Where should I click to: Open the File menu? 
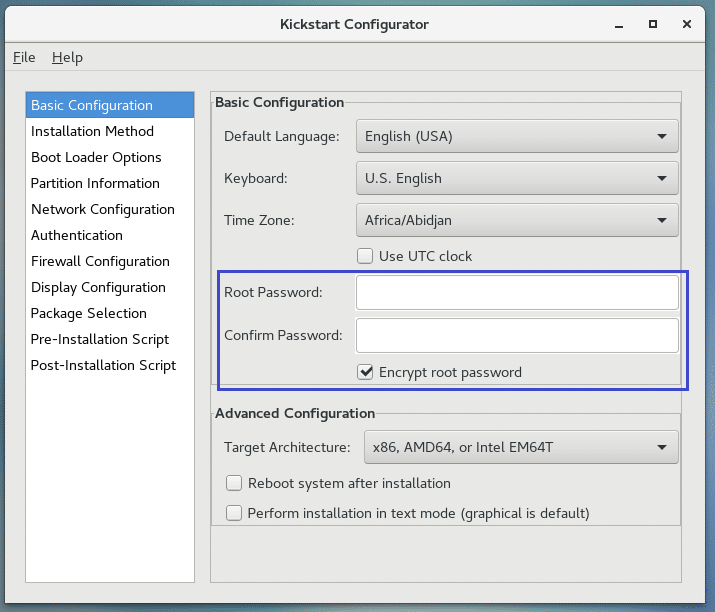24,57
